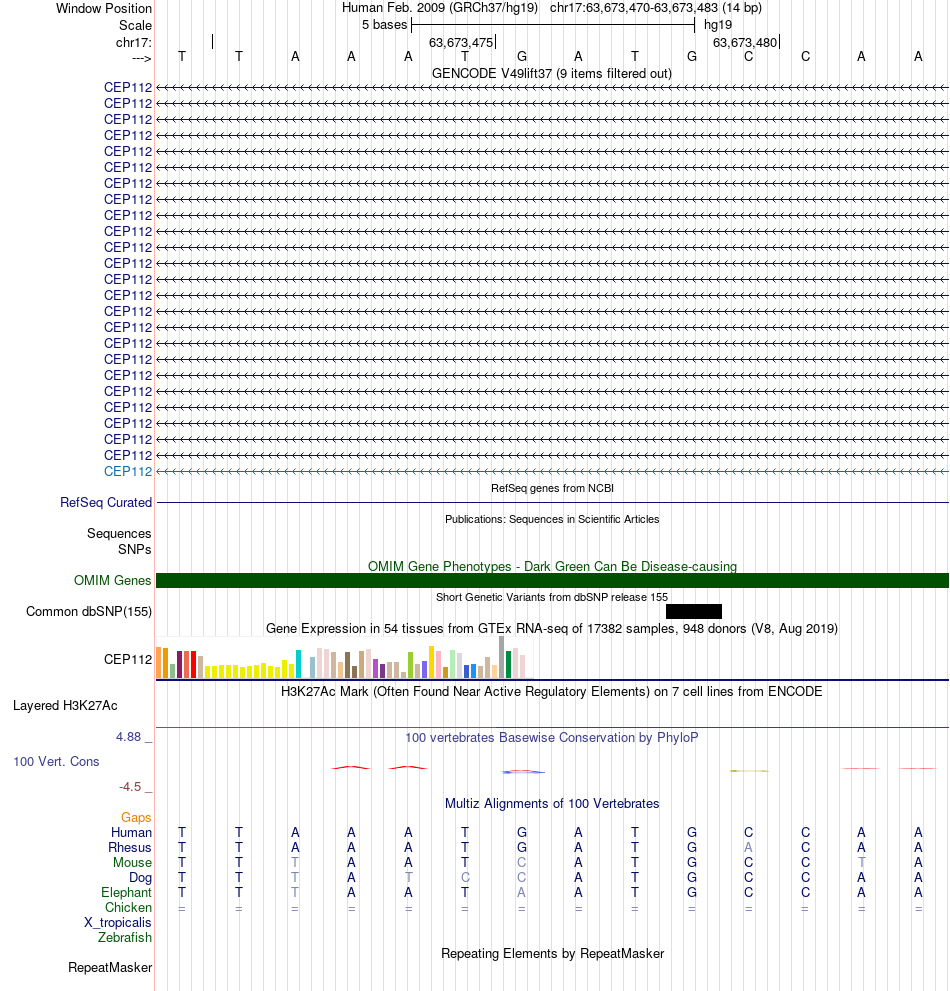The width and height of the screenshot is (950, 991).
Task: Click the Window Position label
Action: [x=104, y=8]
